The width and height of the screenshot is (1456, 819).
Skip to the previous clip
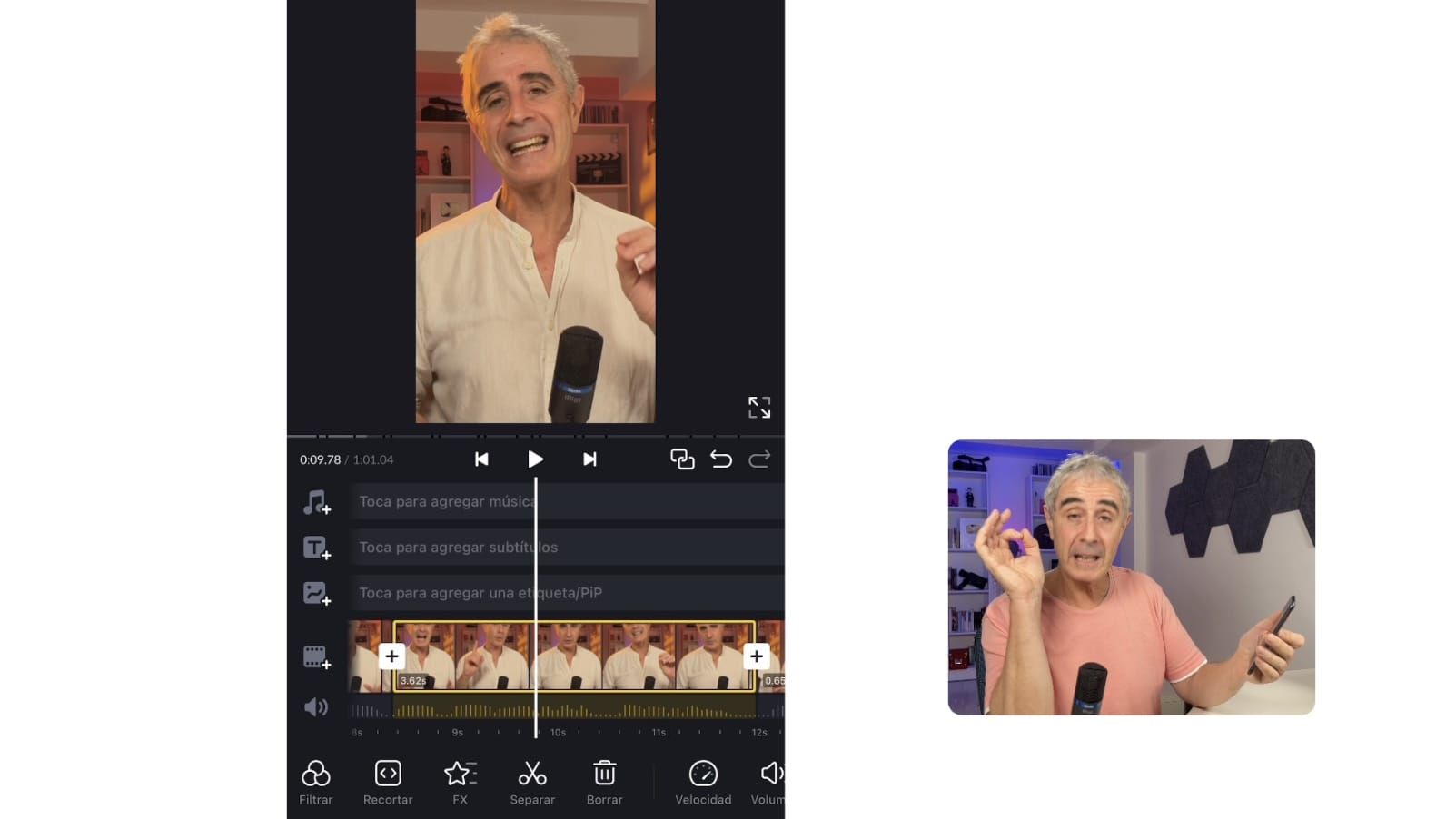tap(481, 459)
